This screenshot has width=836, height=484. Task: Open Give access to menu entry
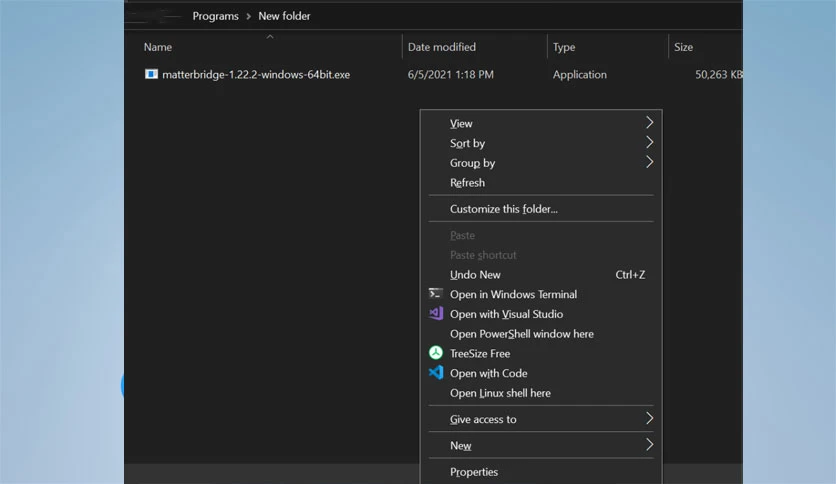(x=541, y=419)
